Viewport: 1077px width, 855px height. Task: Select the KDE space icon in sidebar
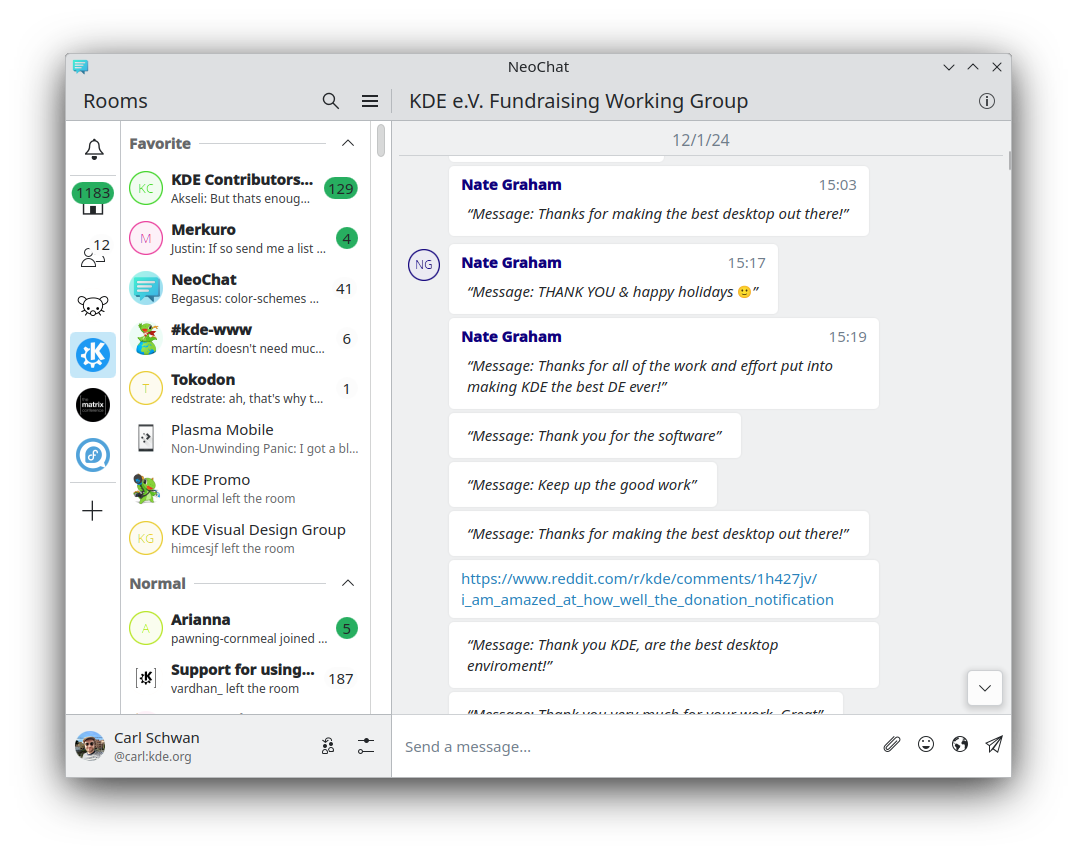pyautogui.click(x=93, y=355)
